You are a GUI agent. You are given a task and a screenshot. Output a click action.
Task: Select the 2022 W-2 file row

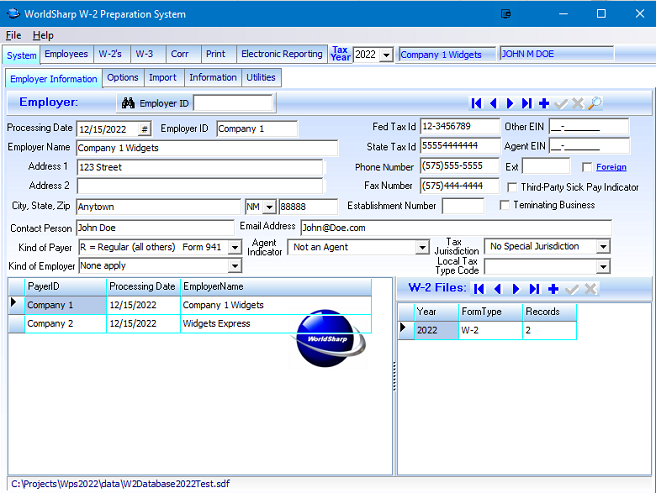487,330
